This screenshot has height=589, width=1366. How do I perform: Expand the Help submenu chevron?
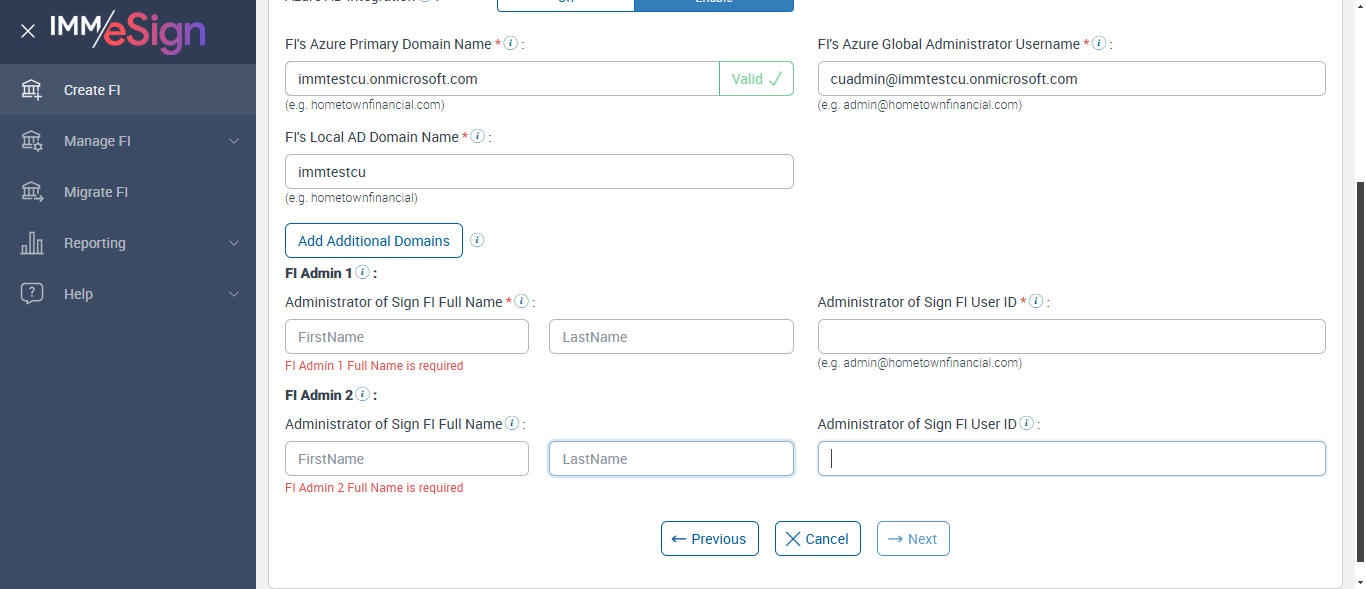coord(234,294)
